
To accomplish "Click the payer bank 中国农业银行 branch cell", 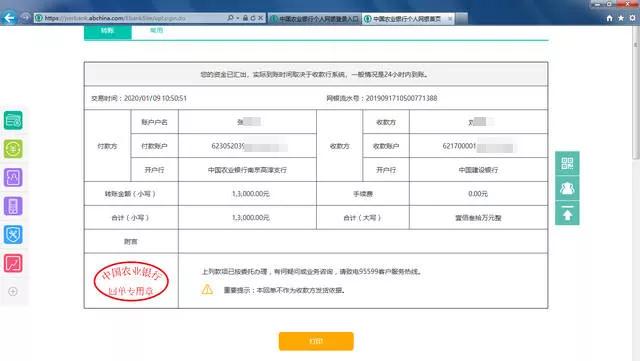I will coord(247,170).
